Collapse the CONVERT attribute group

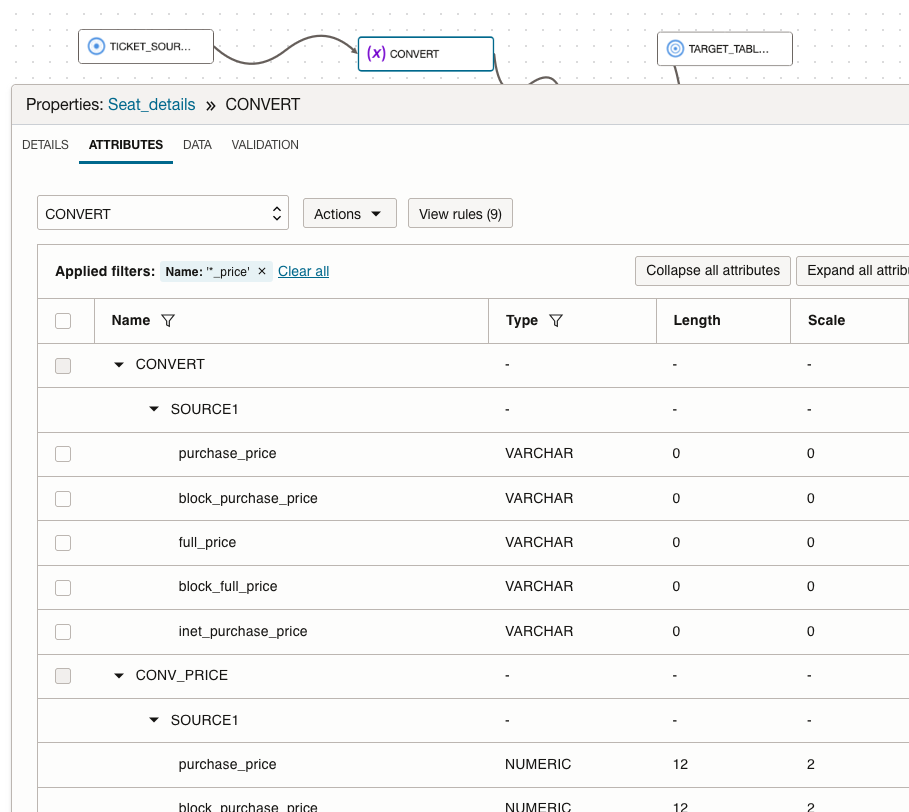click(118, 364)
